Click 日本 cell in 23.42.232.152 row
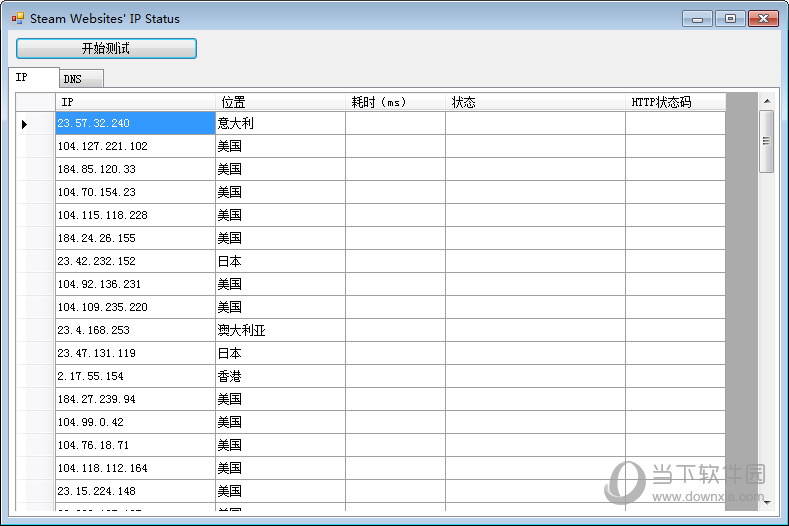 280,261
